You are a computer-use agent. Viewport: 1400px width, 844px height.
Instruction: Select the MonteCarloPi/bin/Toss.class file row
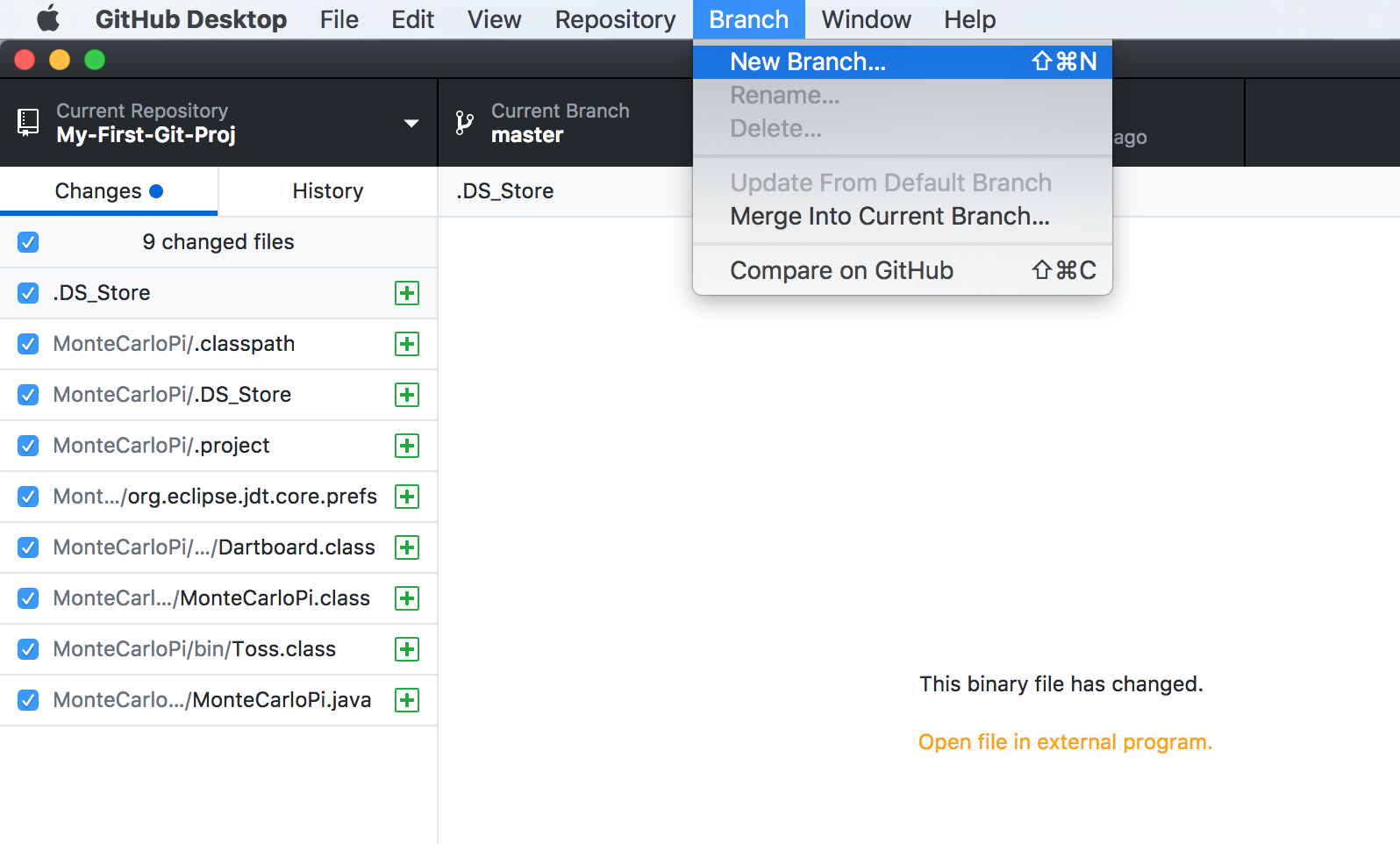[218, 649]
